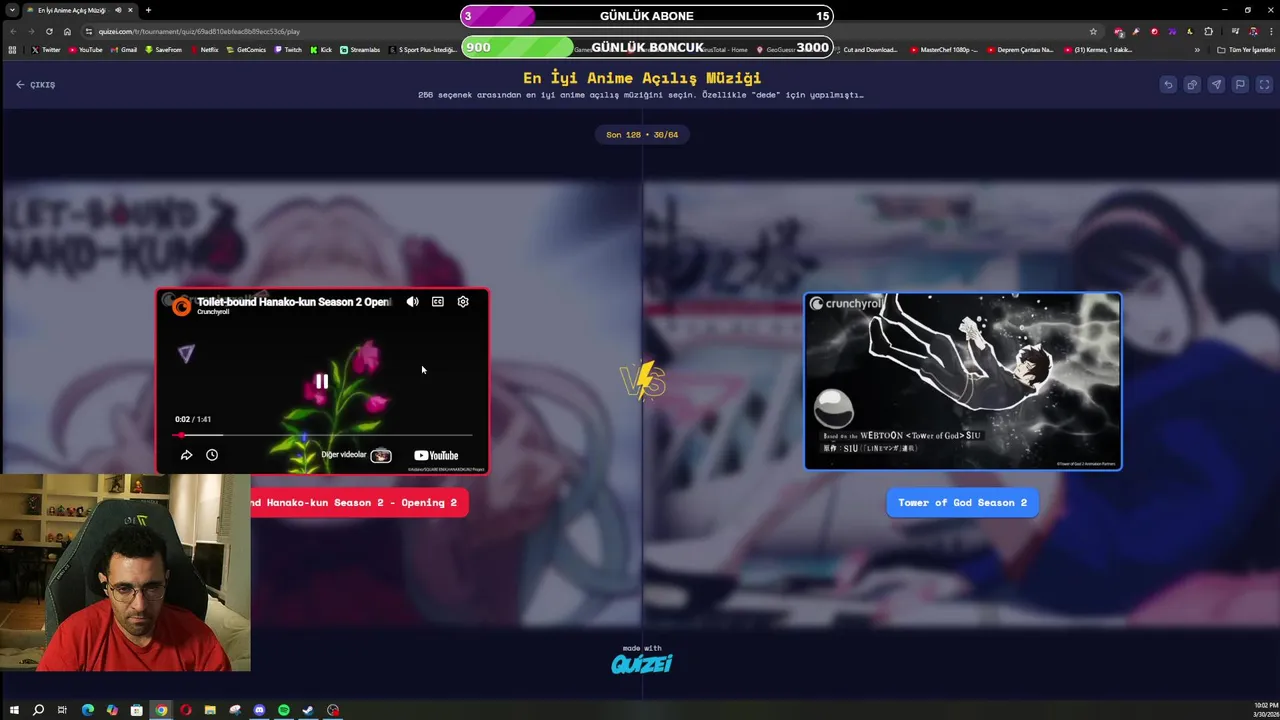Screen dimensions: 1280x720
Task: Open the GetComics bookmark
Action: 246,50
